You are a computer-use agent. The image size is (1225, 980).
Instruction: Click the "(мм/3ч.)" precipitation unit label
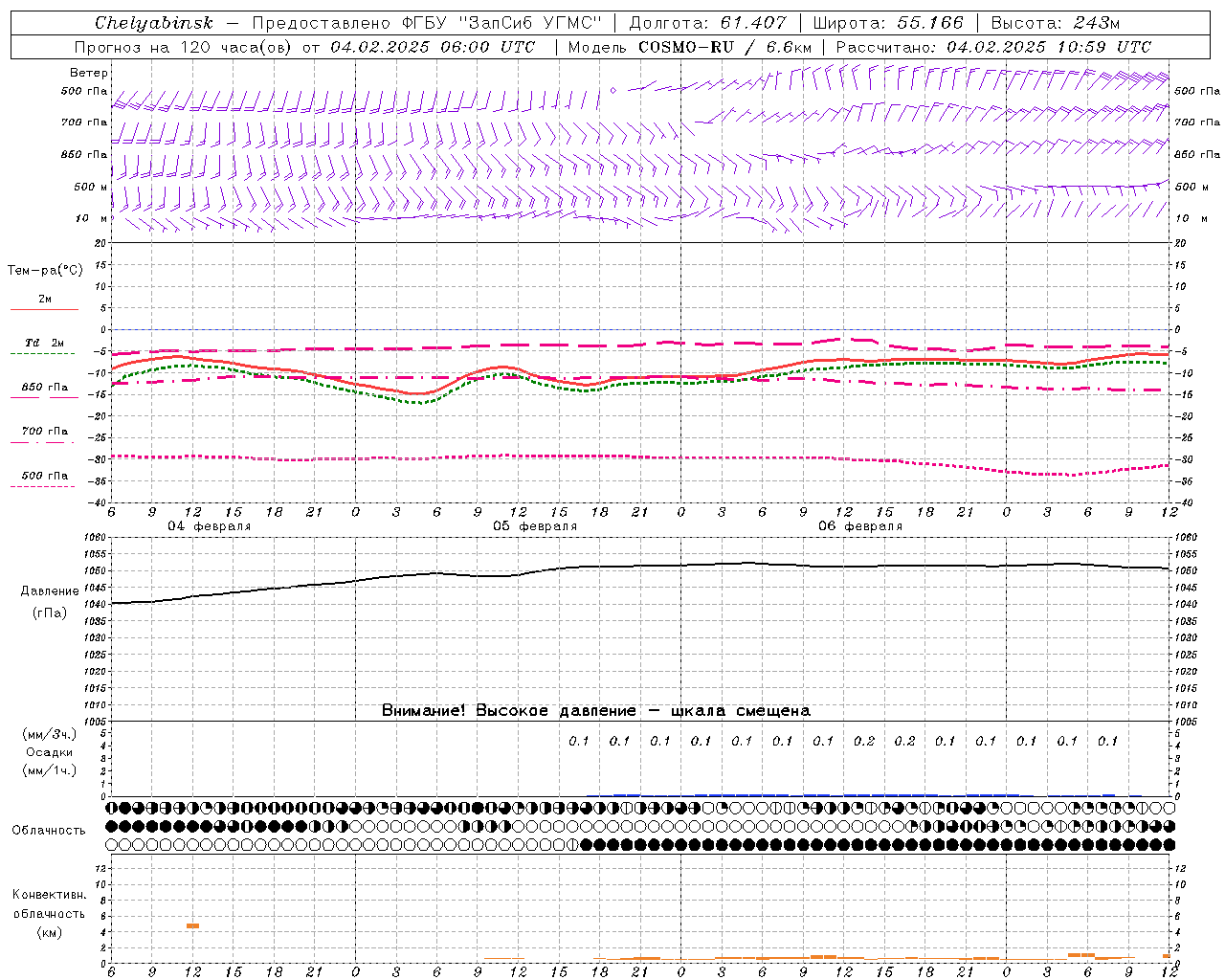coord(50,734)
